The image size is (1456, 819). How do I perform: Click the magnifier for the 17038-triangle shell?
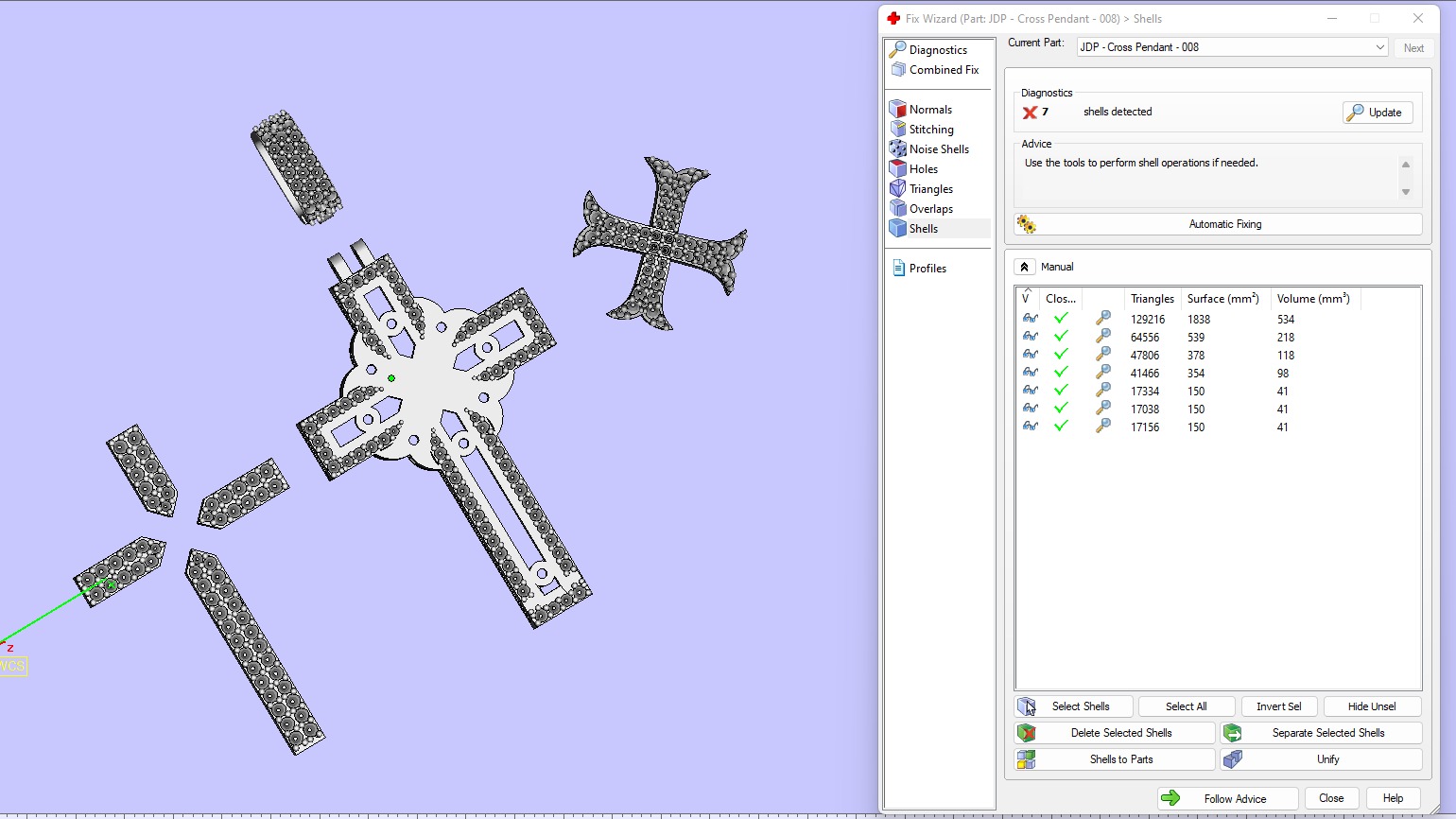[1103, 409]
